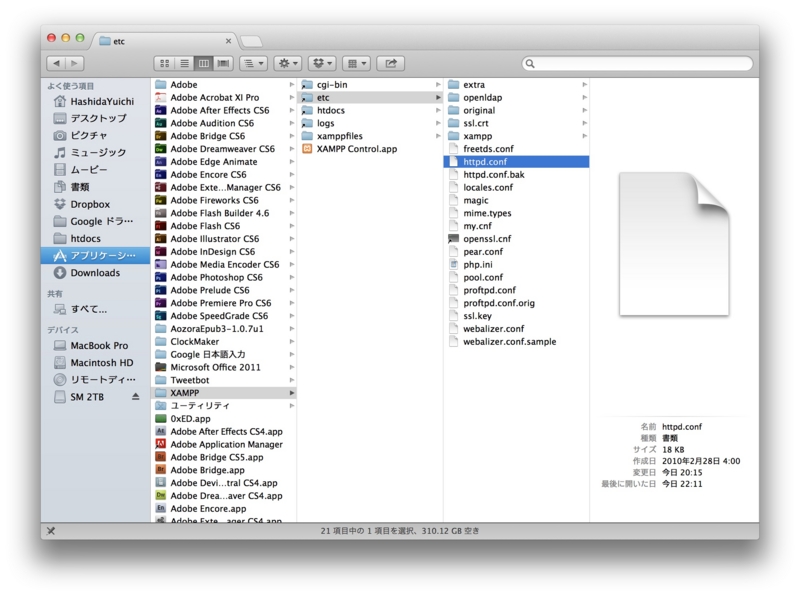Screen dimensions: 800x596
Task: Select リモートディスク device
Action: [x=95, y=380]
